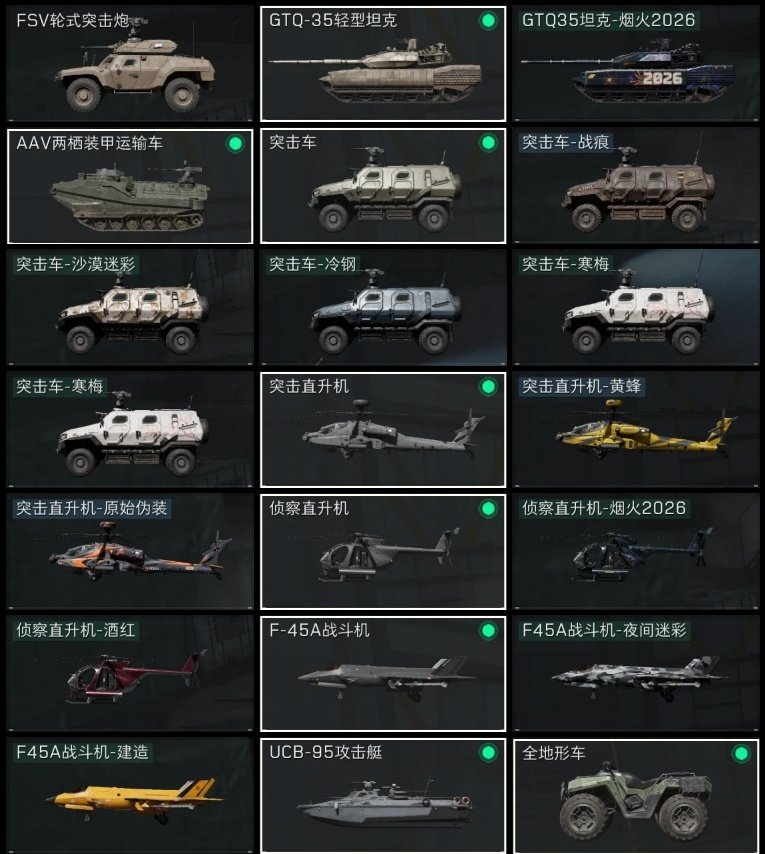This screenshot has width=765, height=854.
Task: Toggle the green indicator on AAV两栖装甲运输车
Action: coord(235,144)
